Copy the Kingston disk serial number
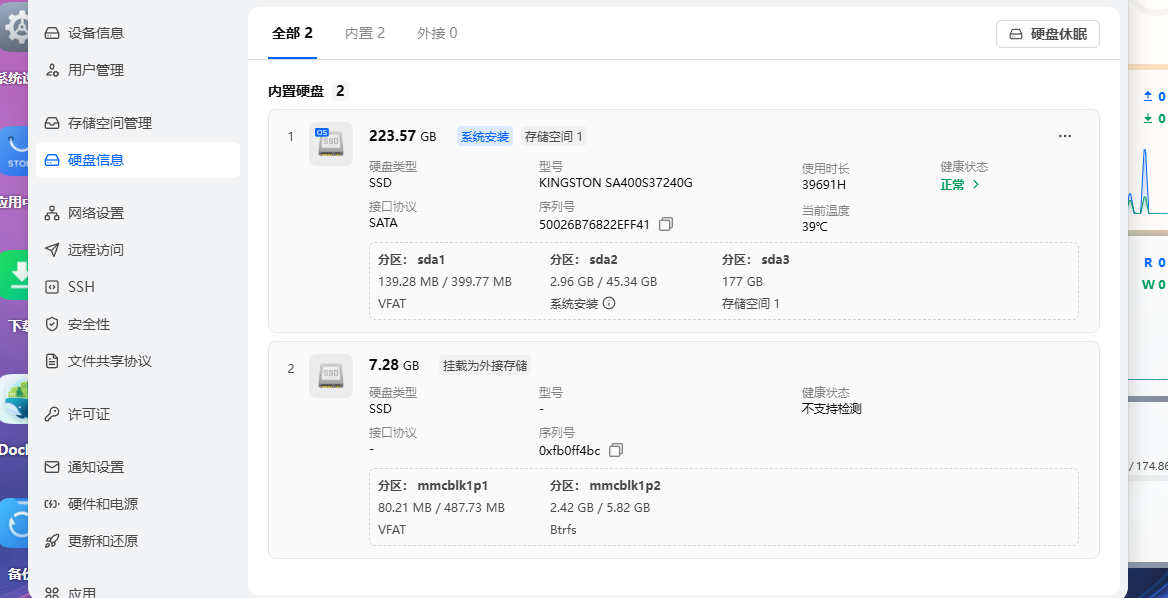This screenshot has height=598, width=1168. click(x=666, y=224)
